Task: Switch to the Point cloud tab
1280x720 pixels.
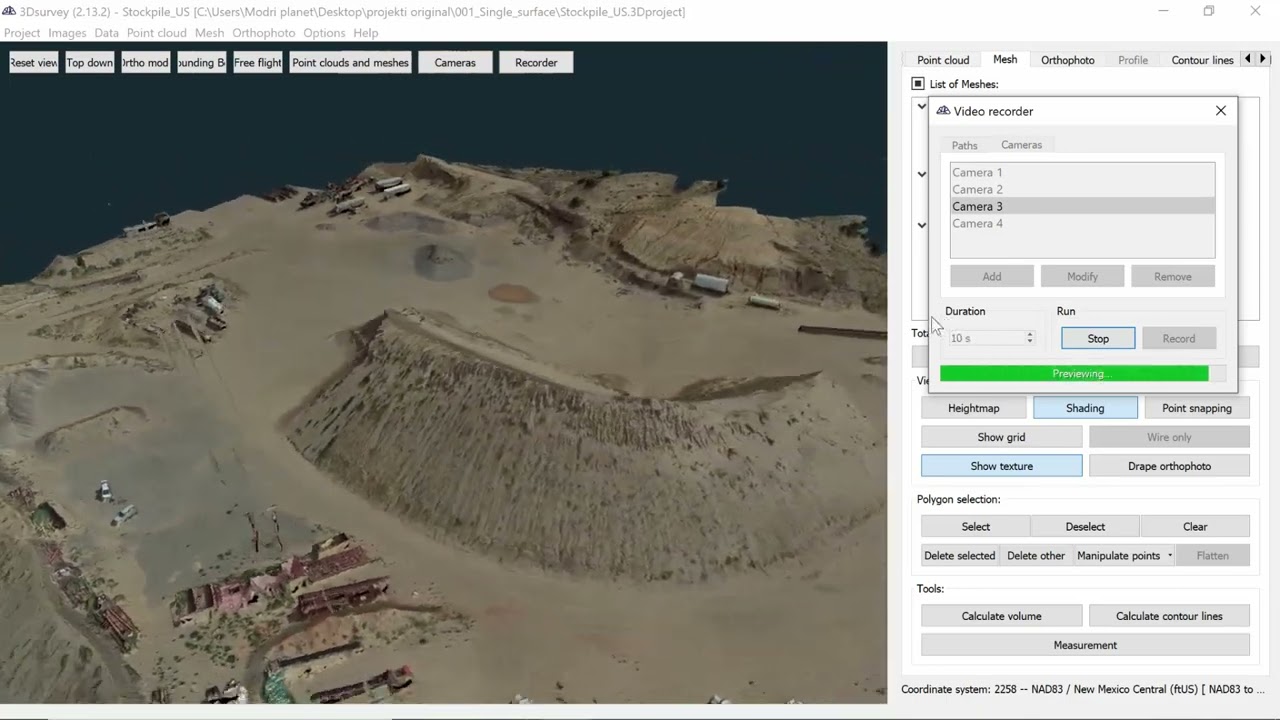Action: tap(943, 60)
